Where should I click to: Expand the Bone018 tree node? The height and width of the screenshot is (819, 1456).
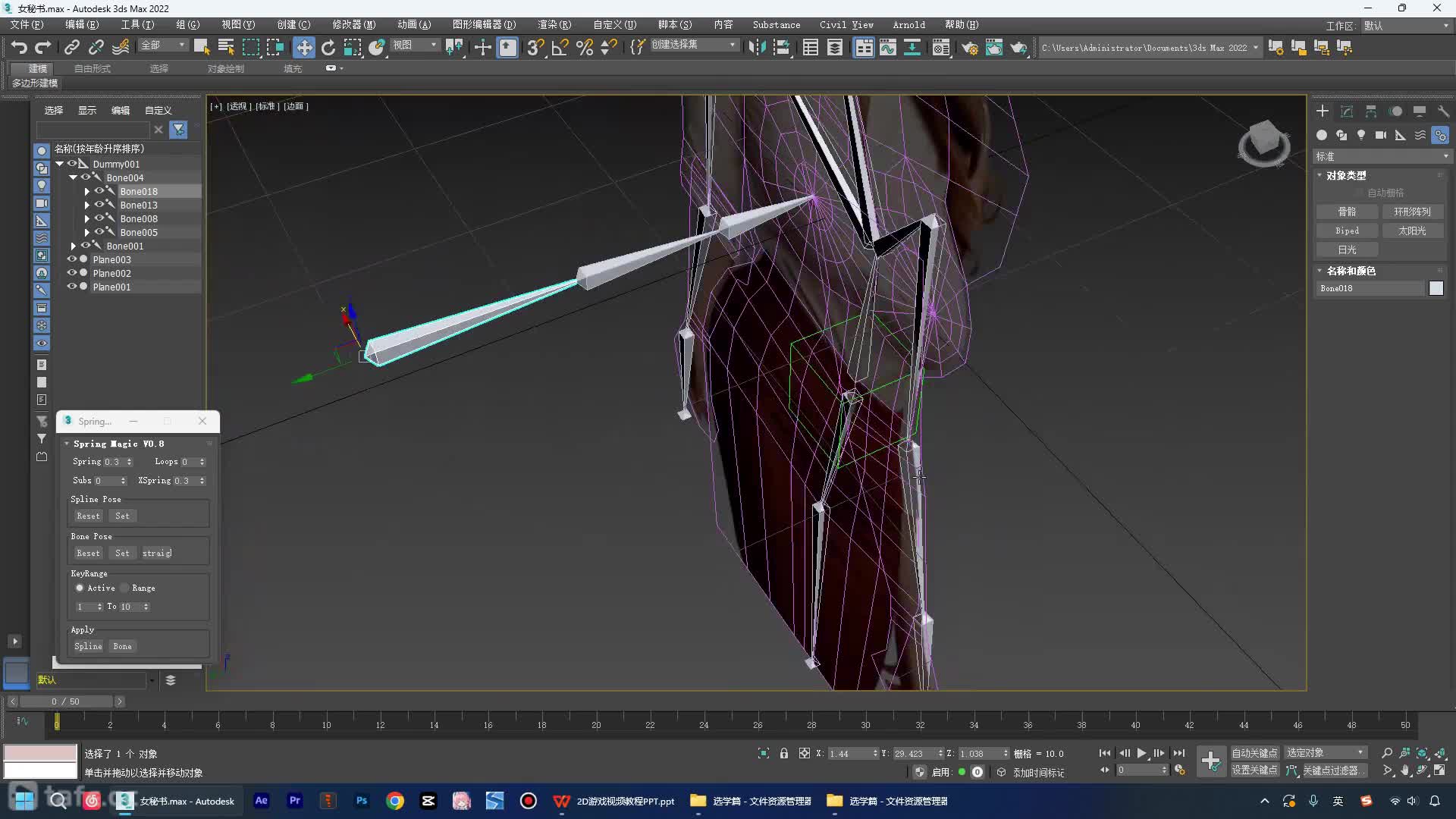click(86, 191)
